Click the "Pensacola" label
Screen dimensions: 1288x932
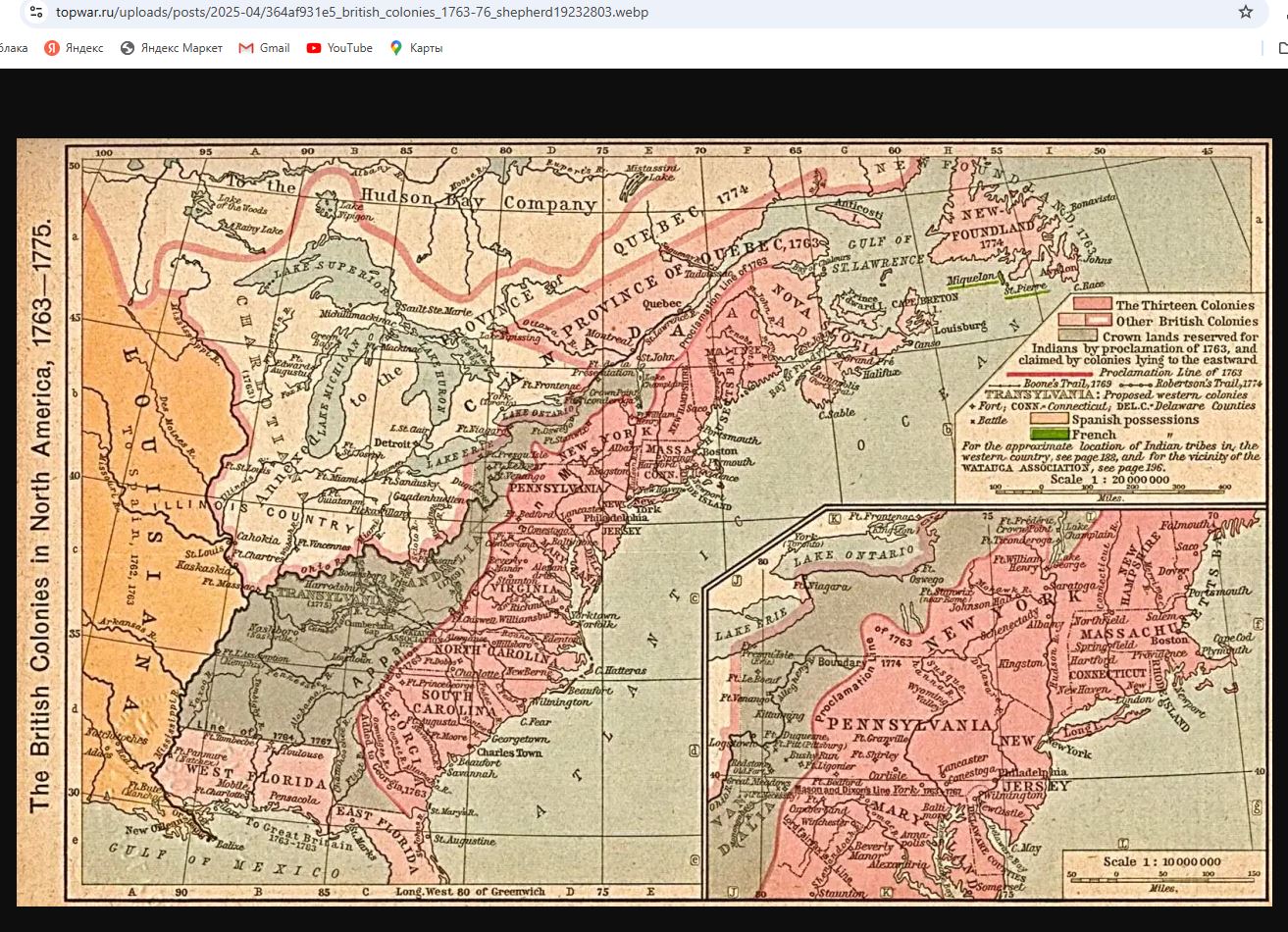(x=292, y=800)
